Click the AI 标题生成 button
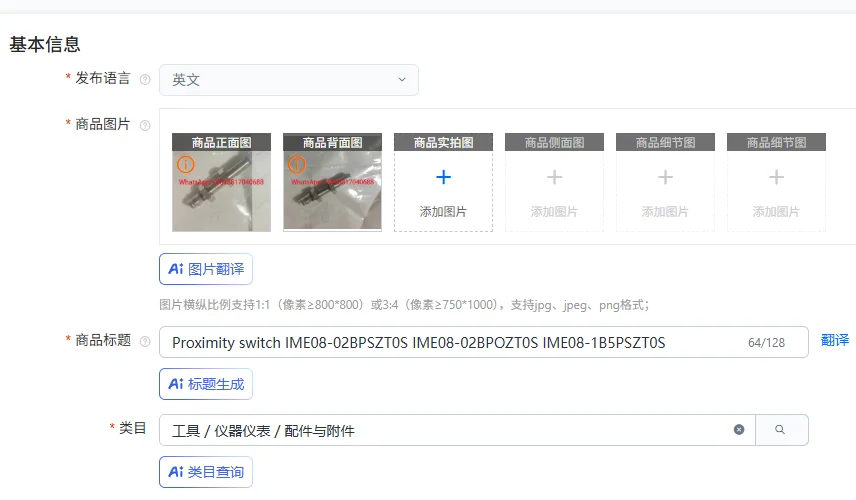This screenshot has height=500, width=856. click(206, 384)
